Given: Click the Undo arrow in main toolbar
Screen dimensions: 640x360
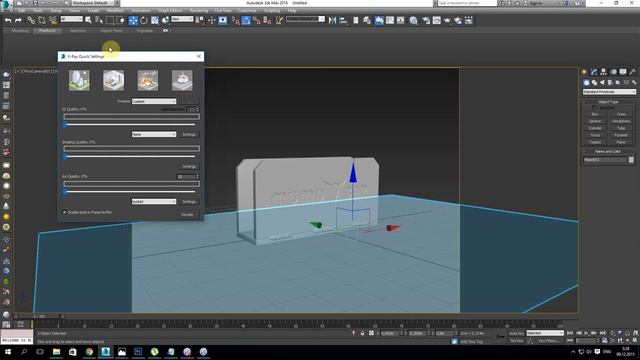Looking at the screenshot, I should tap(8, 20).
